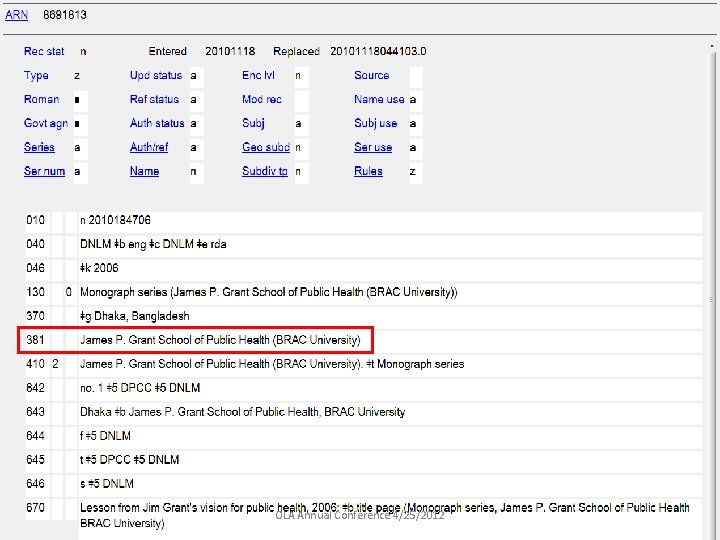Select the Auth status label
The image size is (720, 540).
pos(157,123)
